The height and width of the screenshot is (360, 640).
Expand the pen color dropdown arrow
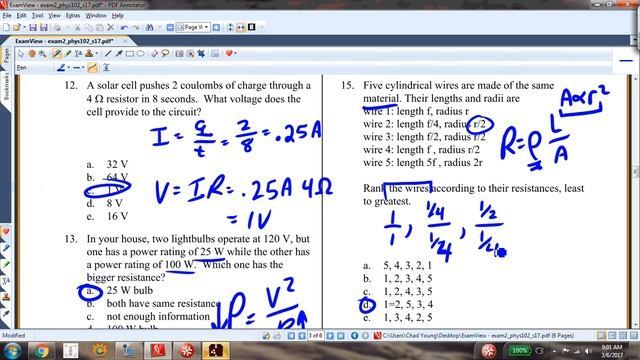(69, 67)
